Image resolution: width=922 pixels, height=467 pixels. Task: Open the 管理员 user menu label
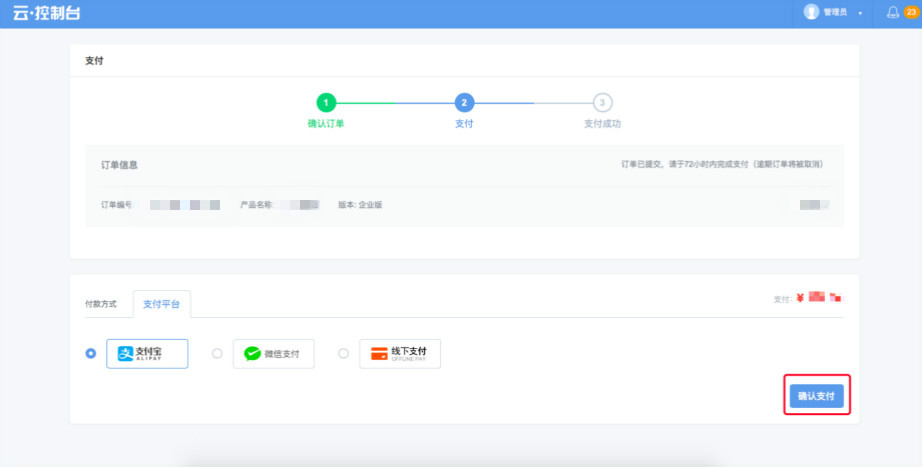tap(835, 13)
